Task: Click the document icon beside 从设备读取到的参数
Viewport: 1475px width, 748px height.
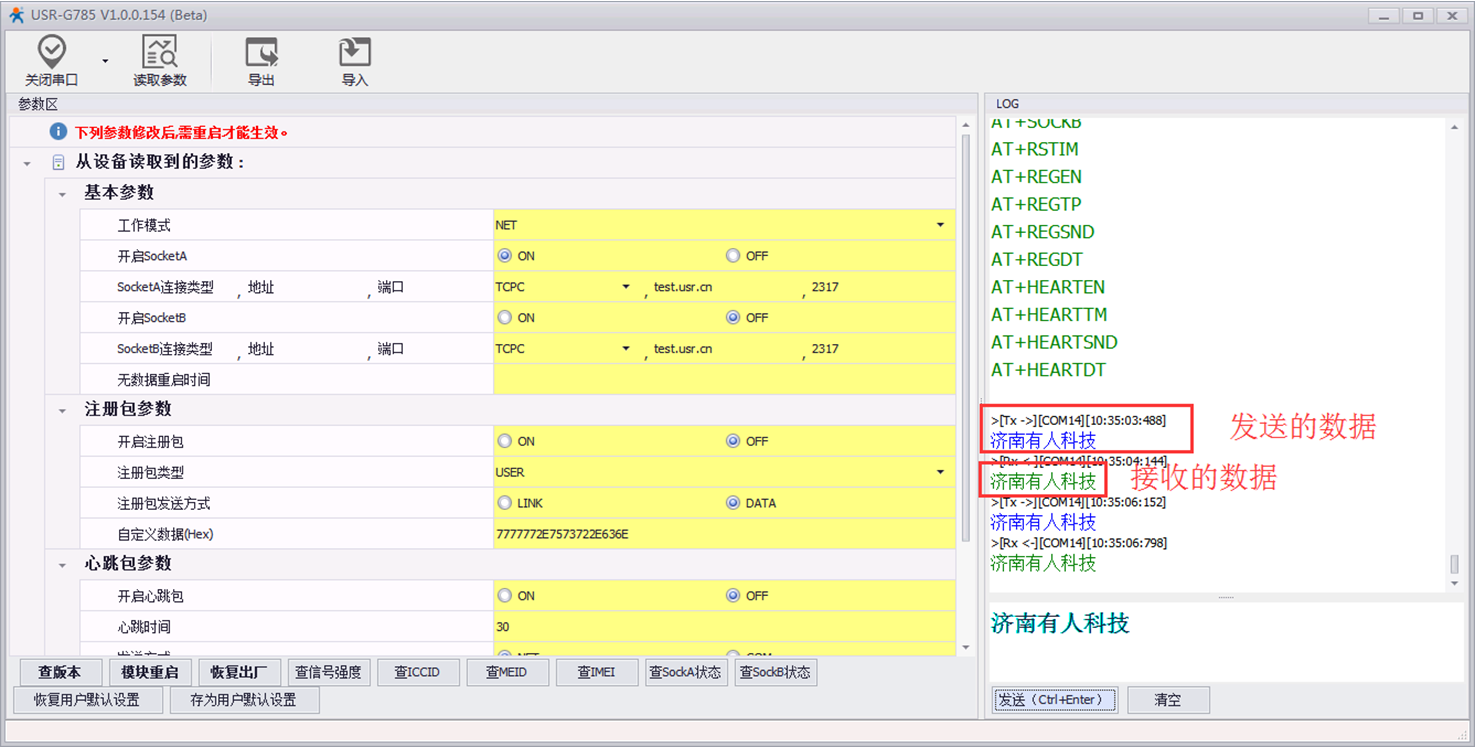Action: click(59, 162)
